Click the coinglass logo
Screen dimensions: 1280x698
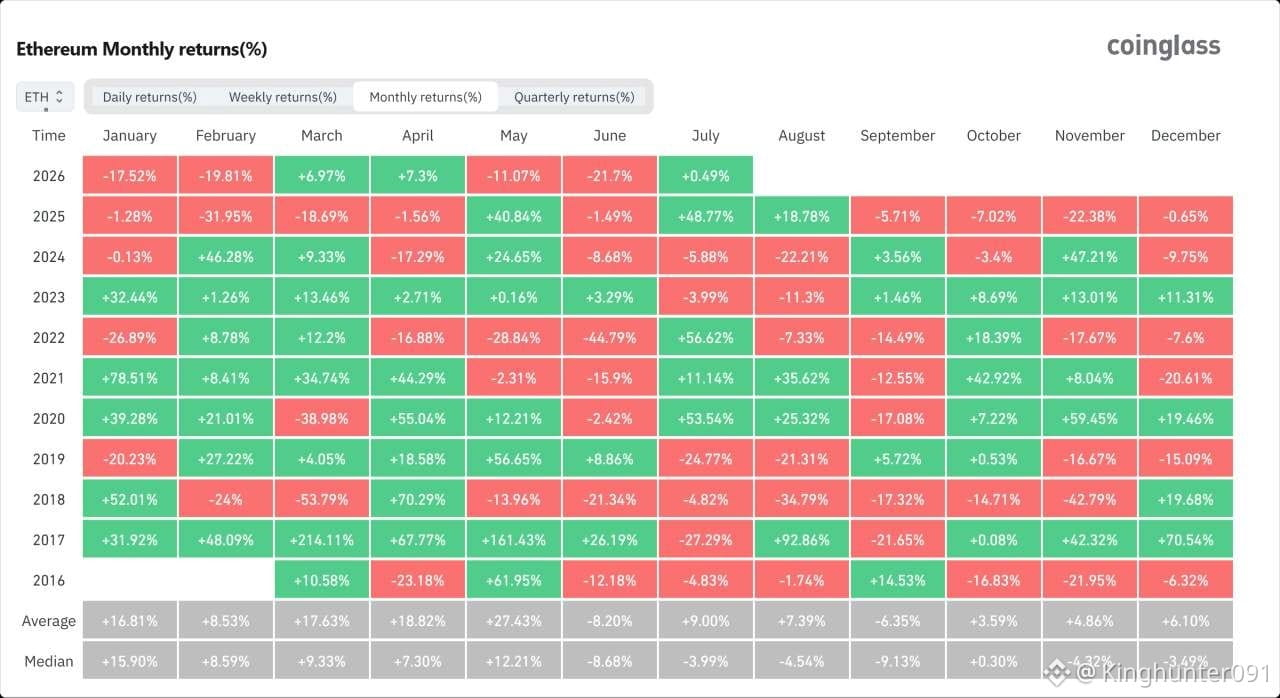pyautogui.click(x=1163, y=46)
